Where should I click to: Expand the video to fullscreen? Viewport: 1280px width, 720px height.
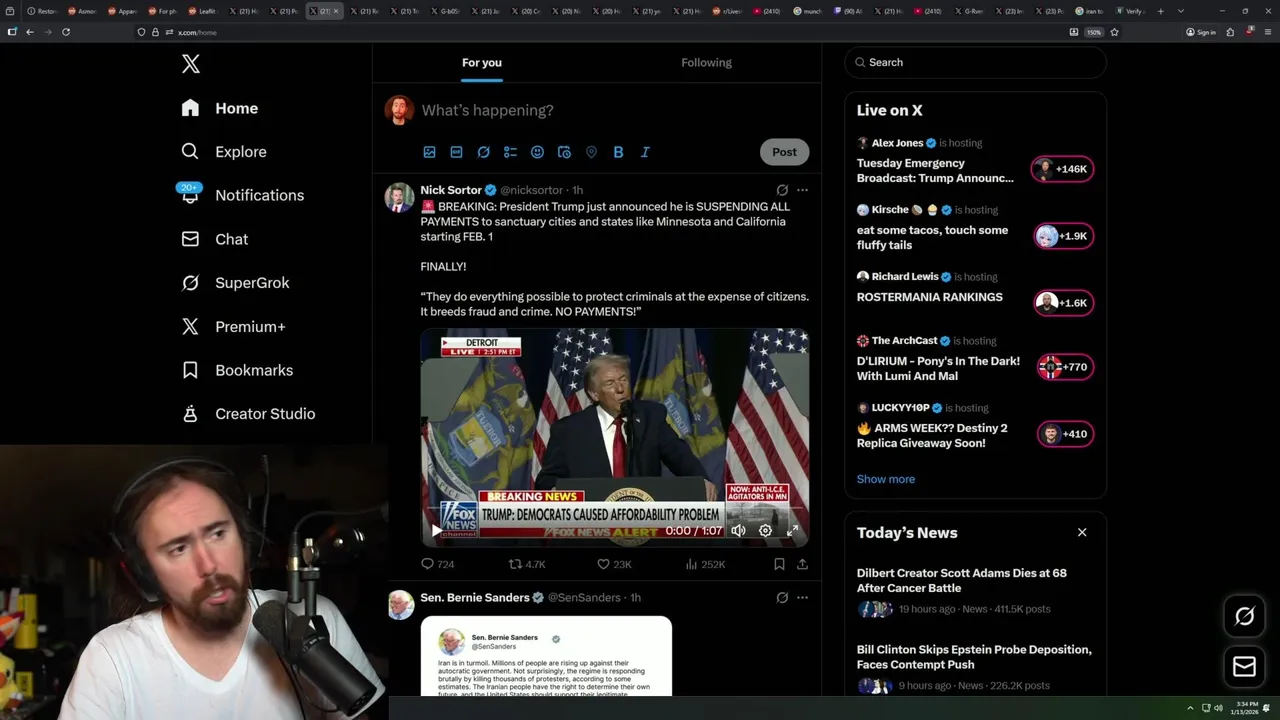coord(792,531)
